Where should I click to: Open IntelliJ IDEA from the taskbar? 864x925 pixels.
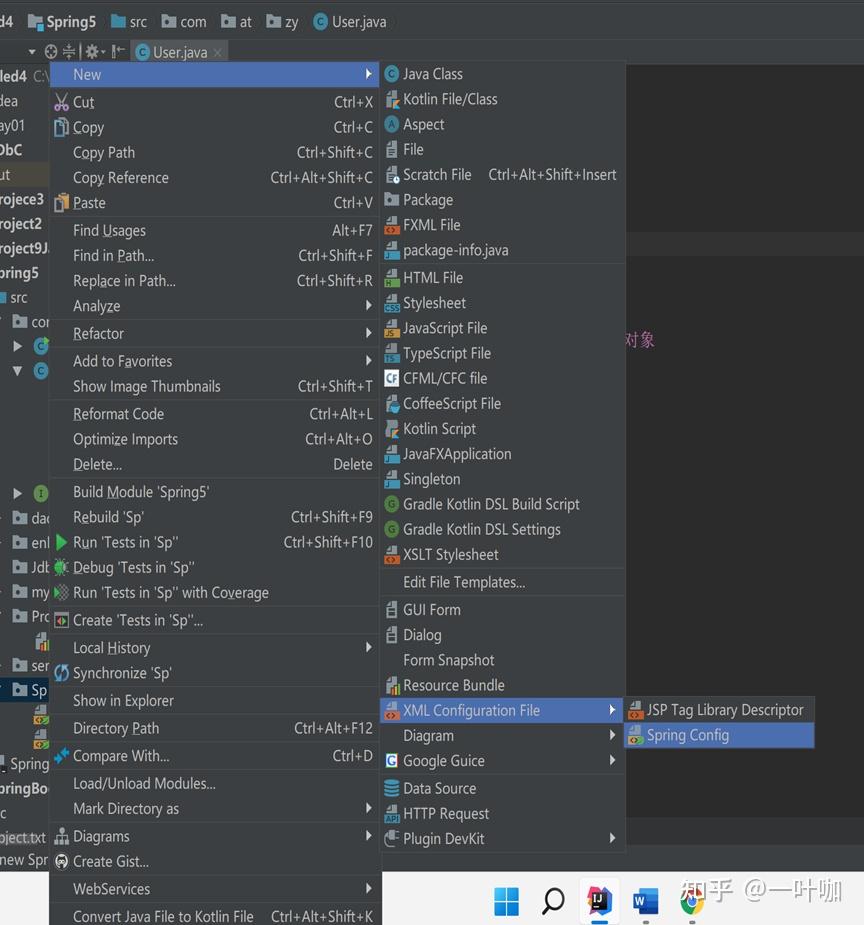coord(599,901)
